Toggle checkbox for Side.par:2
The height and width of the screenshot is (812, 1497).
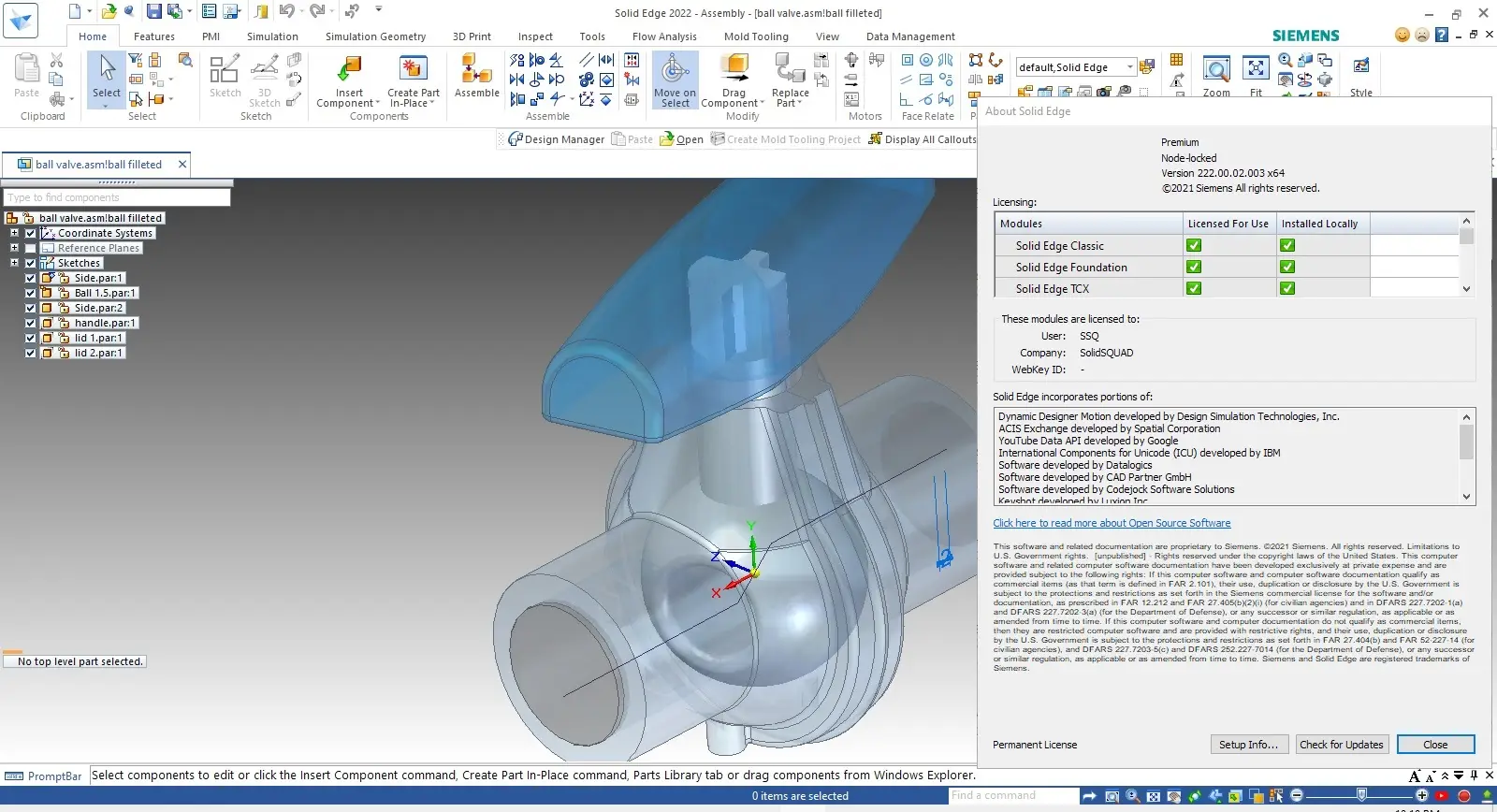coord(31,308)
